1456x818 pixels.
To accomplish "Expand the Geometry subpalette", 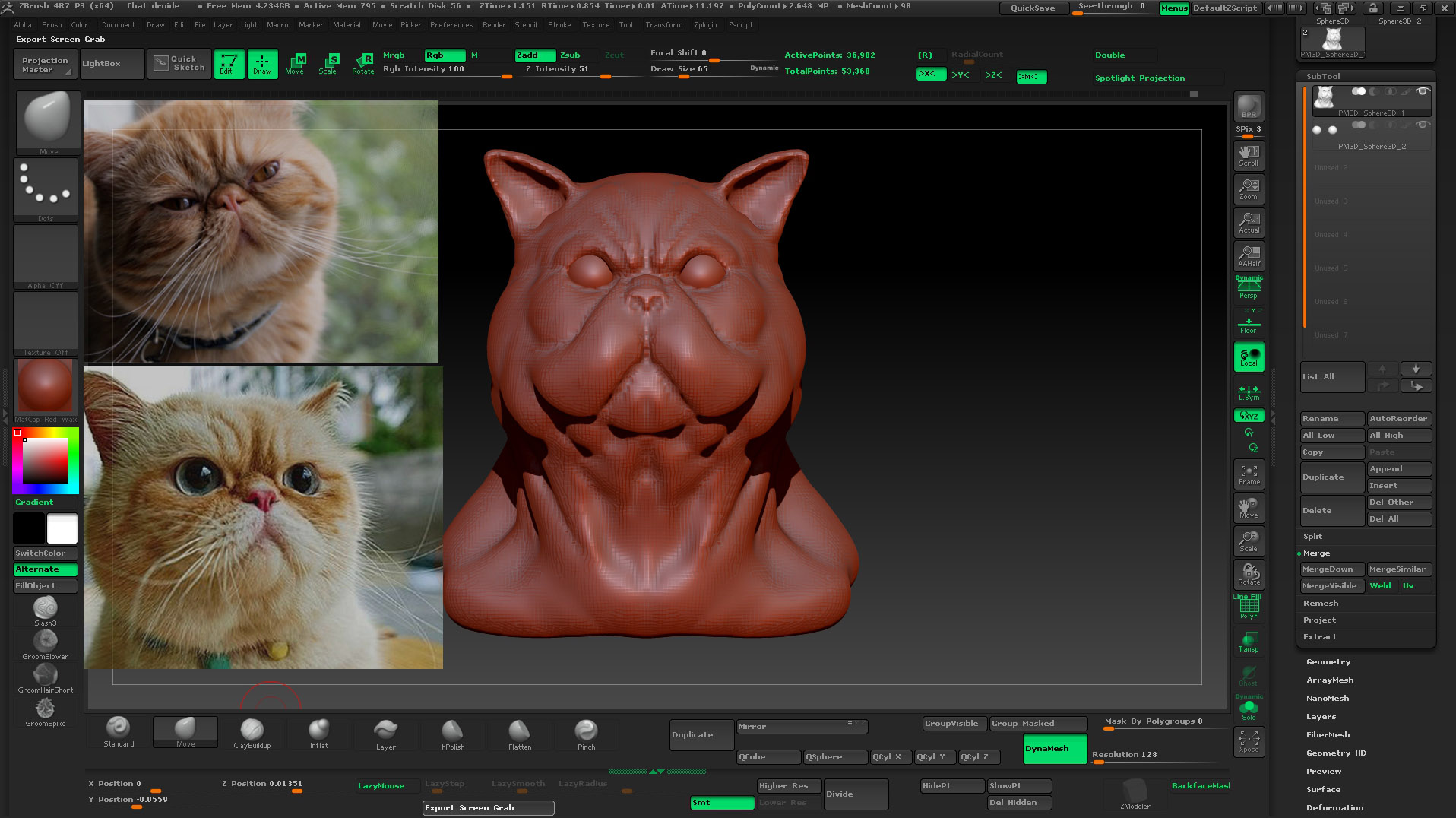I will pyautogui.click(x=1328, y=662).
